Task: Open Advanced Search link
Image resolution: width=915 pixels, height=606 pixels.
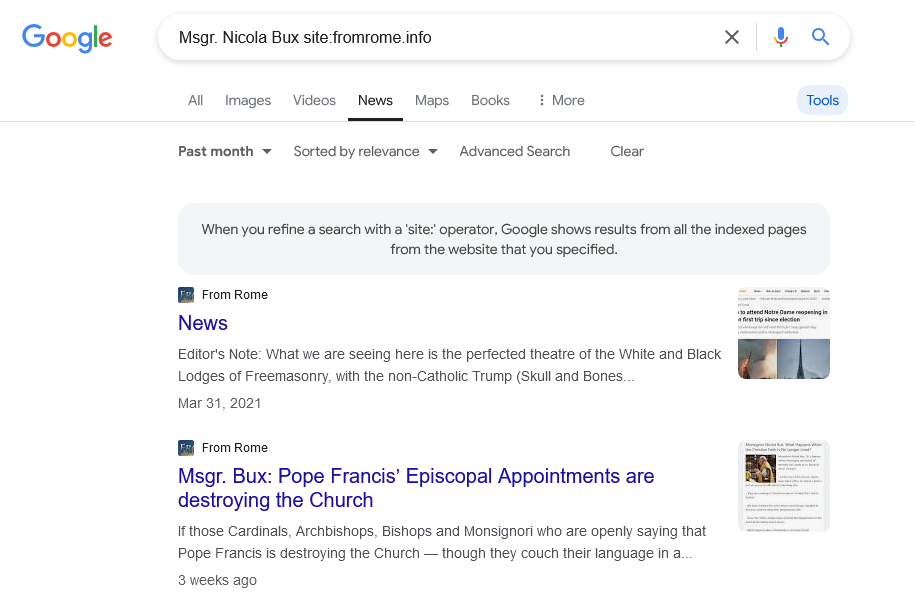Action: coord(515,151)
